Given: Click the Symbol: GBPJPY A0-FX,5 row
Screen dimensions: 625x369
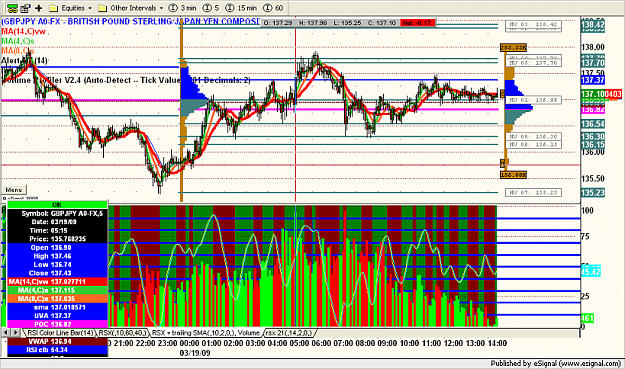Looking at the screenshot, I should (57, 214).
